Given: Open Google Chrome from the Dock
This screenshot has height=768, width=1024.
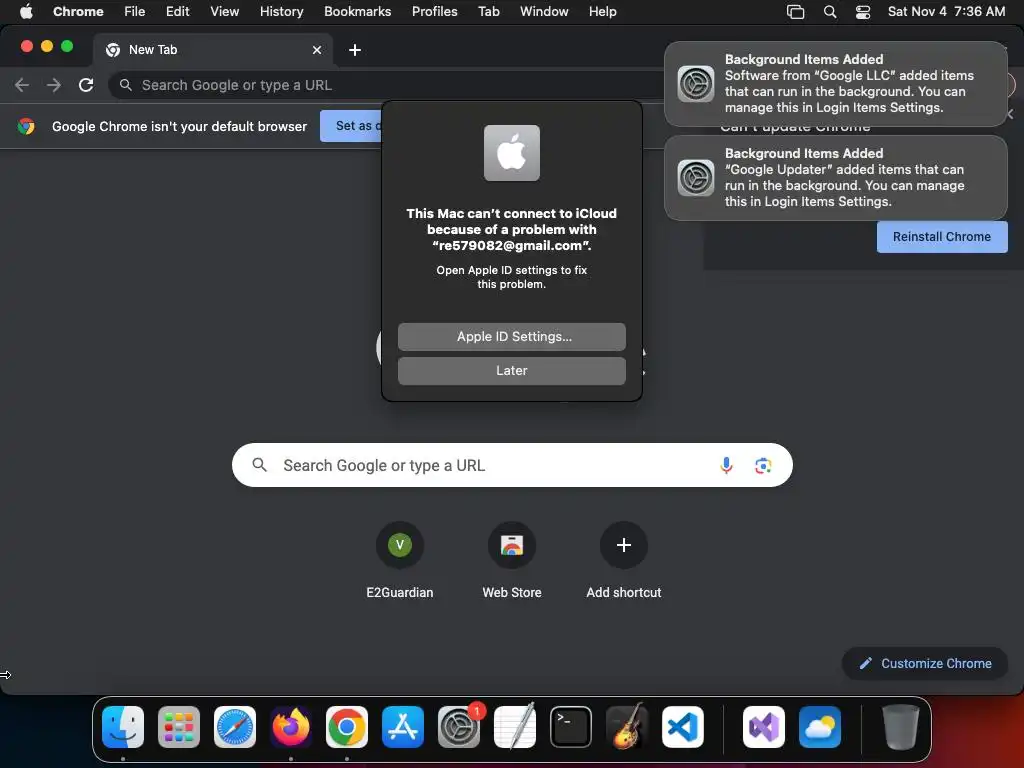Looking at the screenshot, I should point(347,727).
